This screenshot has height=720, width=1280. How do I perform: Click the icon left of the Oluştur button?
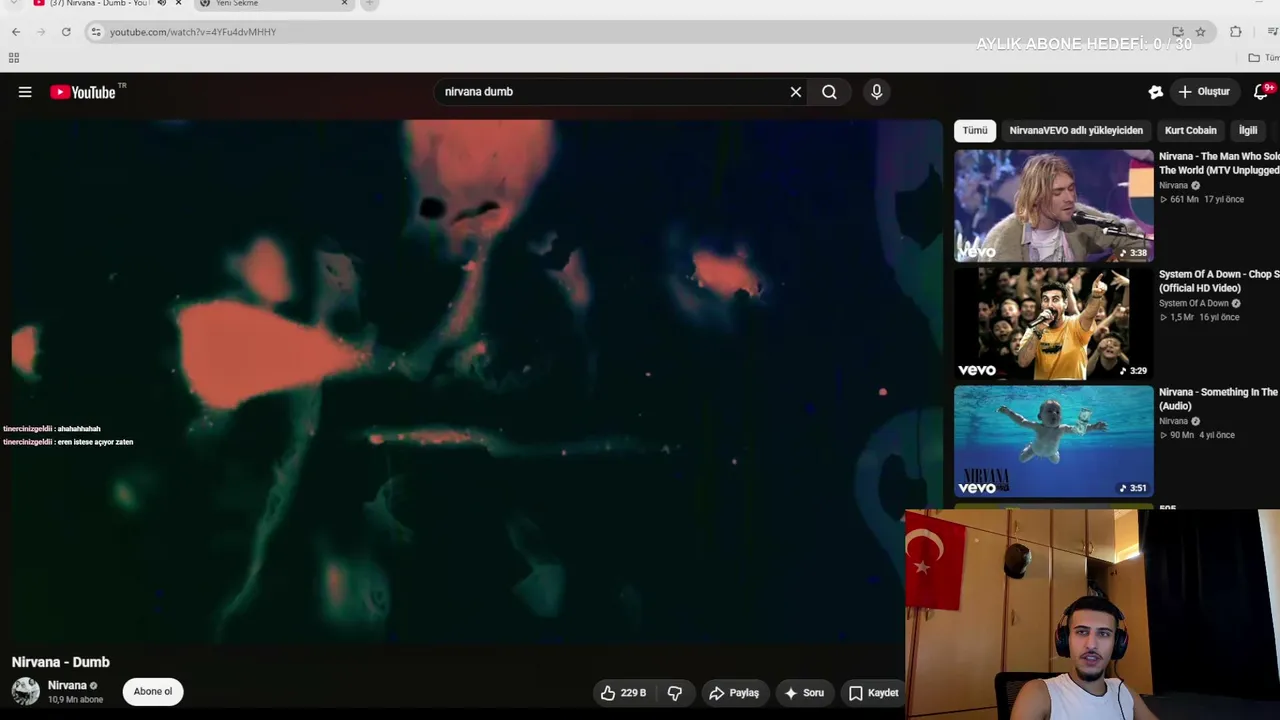[1155, 92]
